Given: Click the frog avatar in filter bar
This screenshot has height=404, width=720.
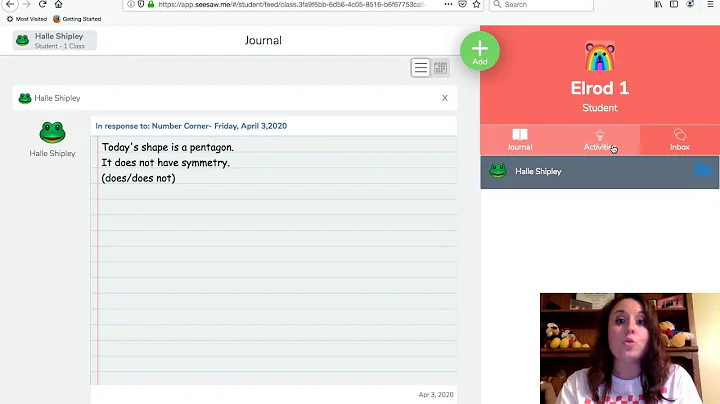Looking at the screenshot, I should click(x=24, y=98).
